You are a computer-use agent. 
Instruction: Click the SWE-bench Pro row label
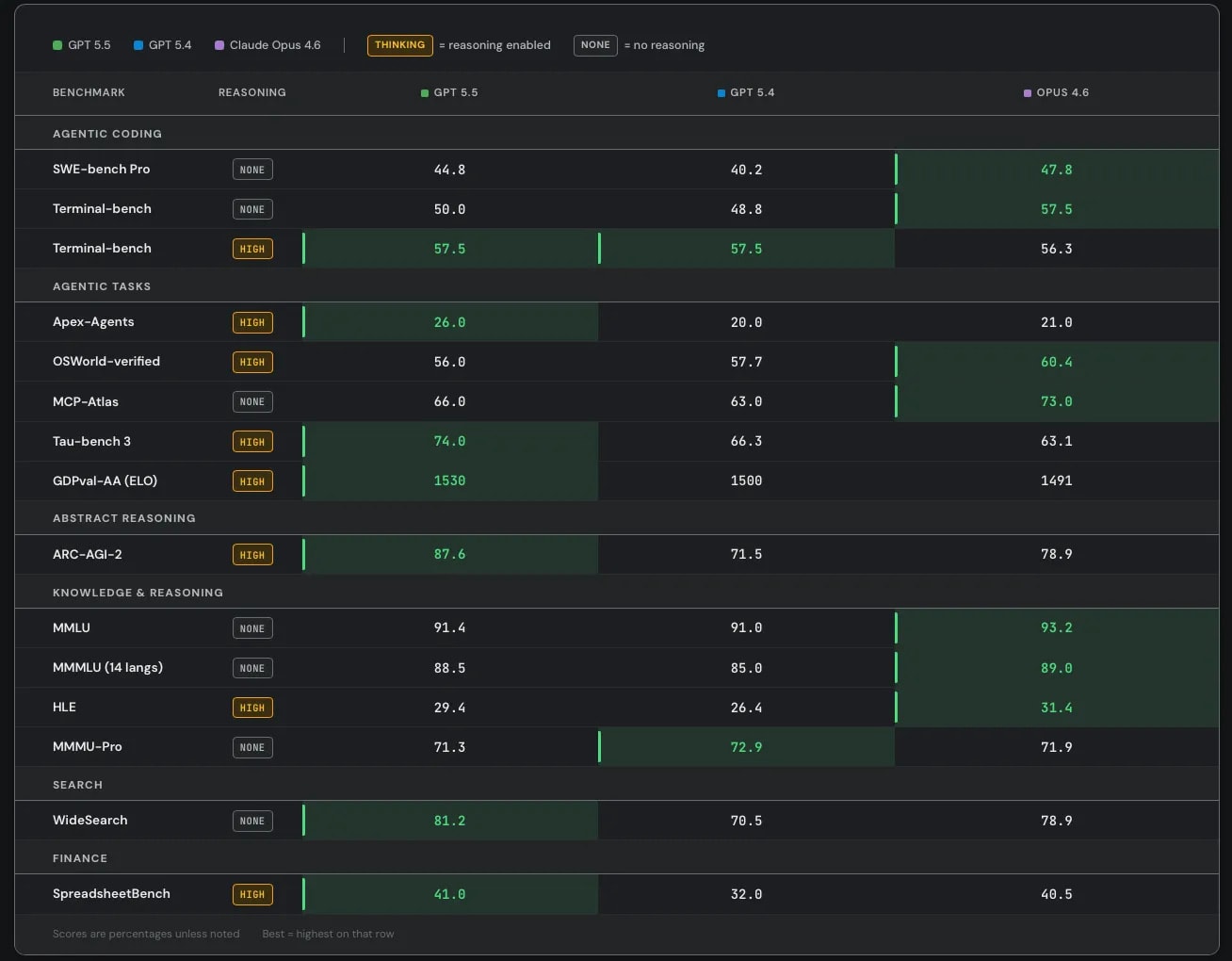102,169
